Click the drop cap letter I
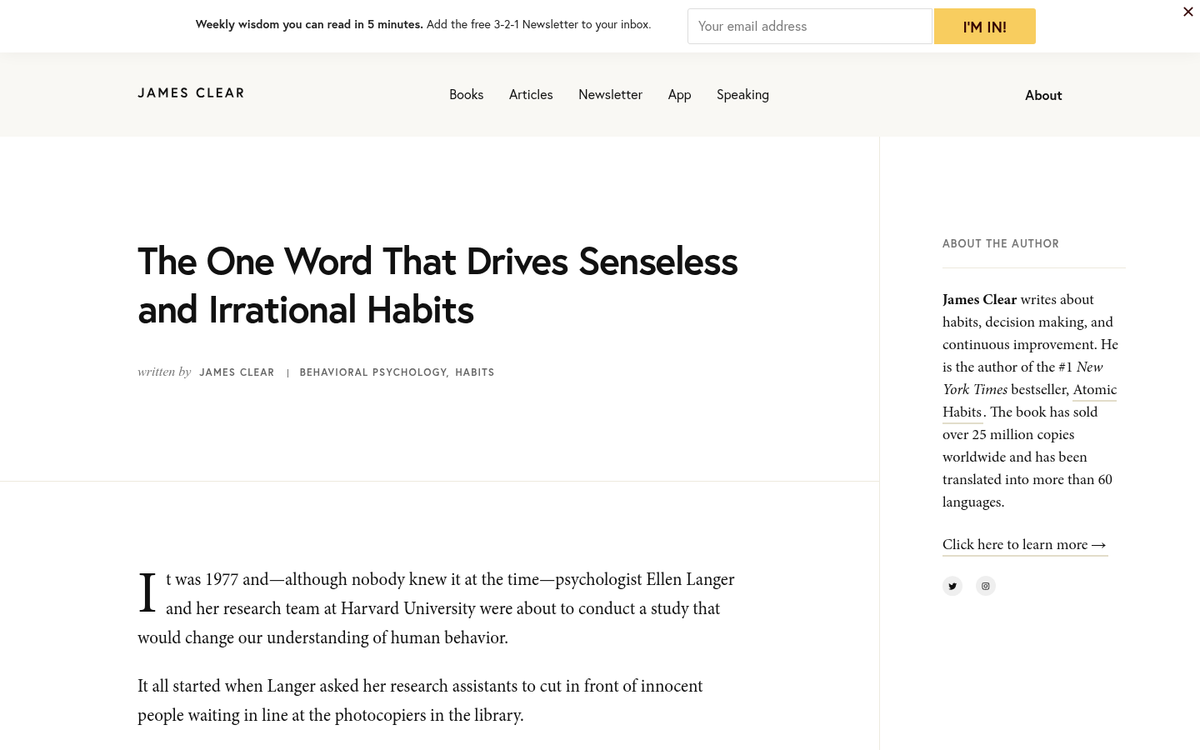Image resolution: width=1200 pixels, height=750 pixels. (147, 592)
